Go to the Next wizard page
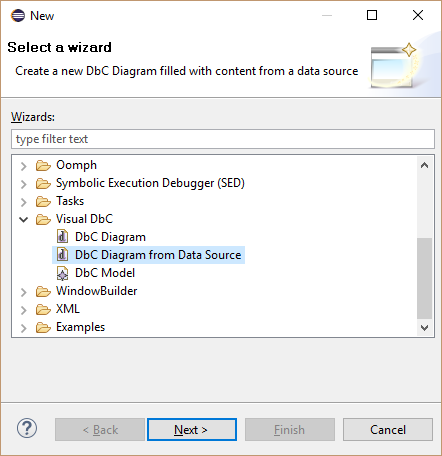The height and width of the screenshot is (456, 442). (x=192, y=430)
